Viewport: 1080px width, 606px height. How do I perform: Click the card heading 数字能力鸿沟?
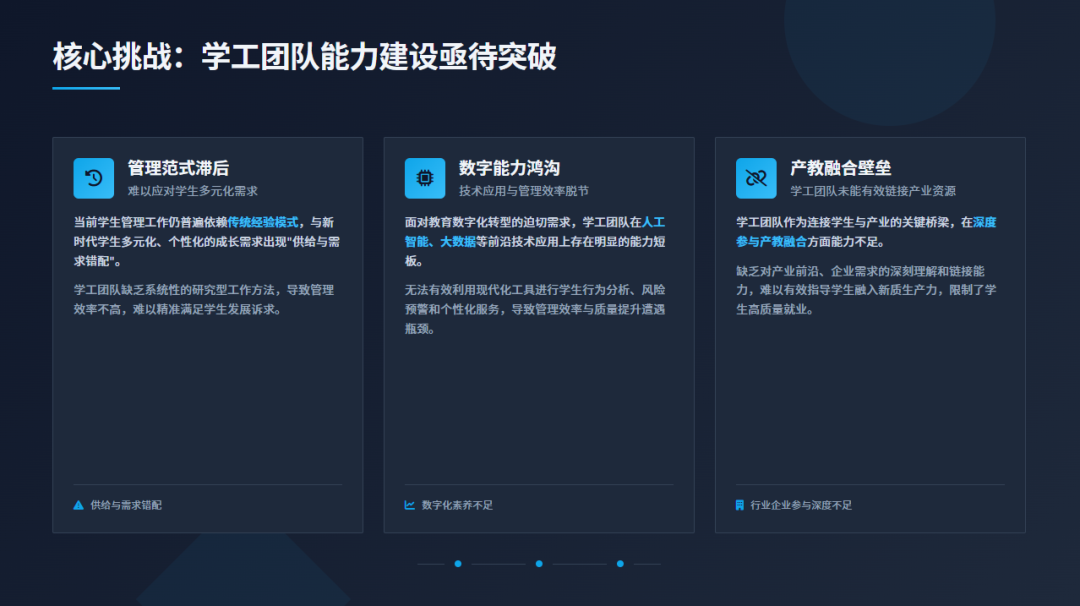(x=510, y=168)
